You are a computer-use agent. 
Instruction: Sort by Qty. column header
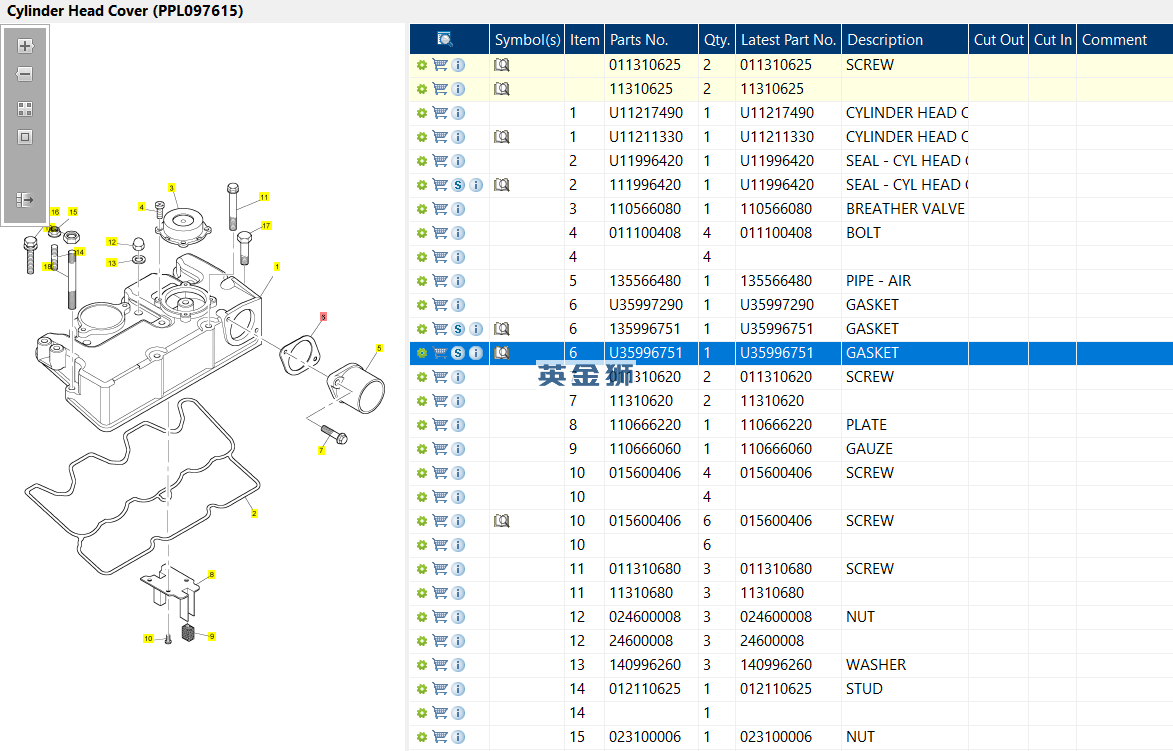pyautogui.click(x=717, y=40)
